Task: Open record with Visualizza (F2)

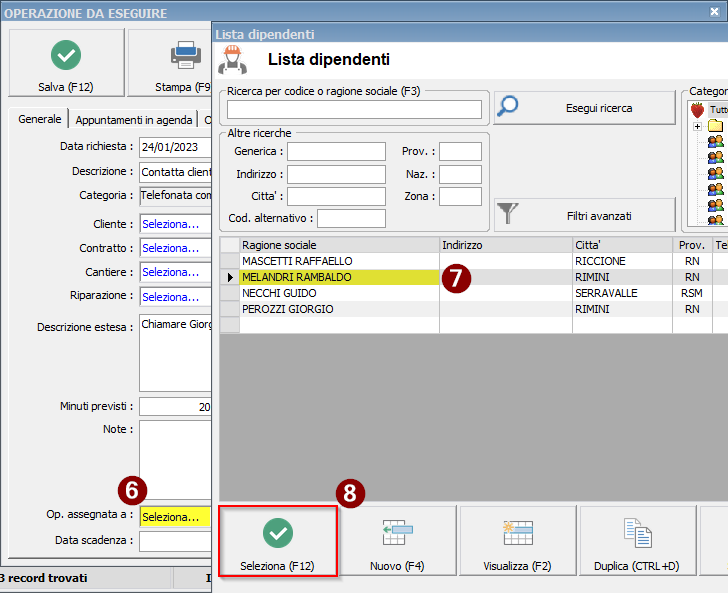Action: [517, 541]
